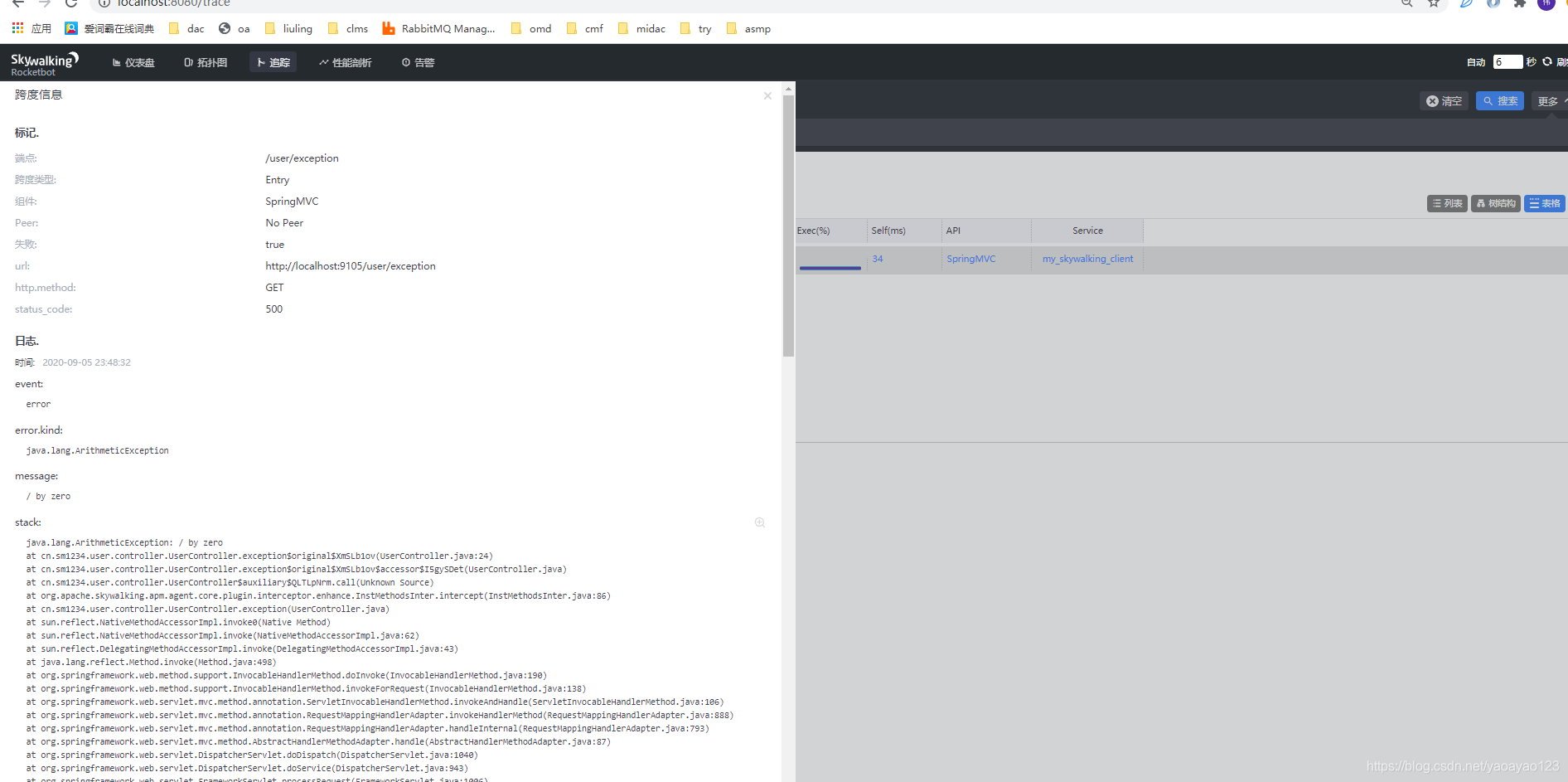Open the 爱词霸在线词典 bookmark
Image resolution: width=1568 pixels, height=782 pixels.
(109, 28)
